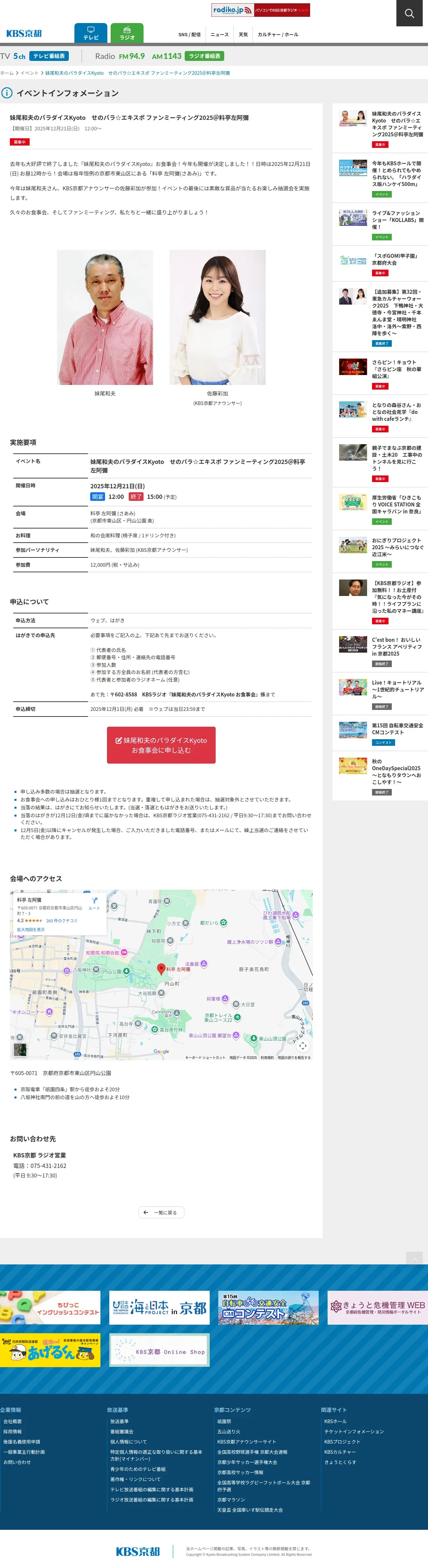The image size is (428, 1568).
Task: Open the ニュース menu item
Action: [219, 35]
